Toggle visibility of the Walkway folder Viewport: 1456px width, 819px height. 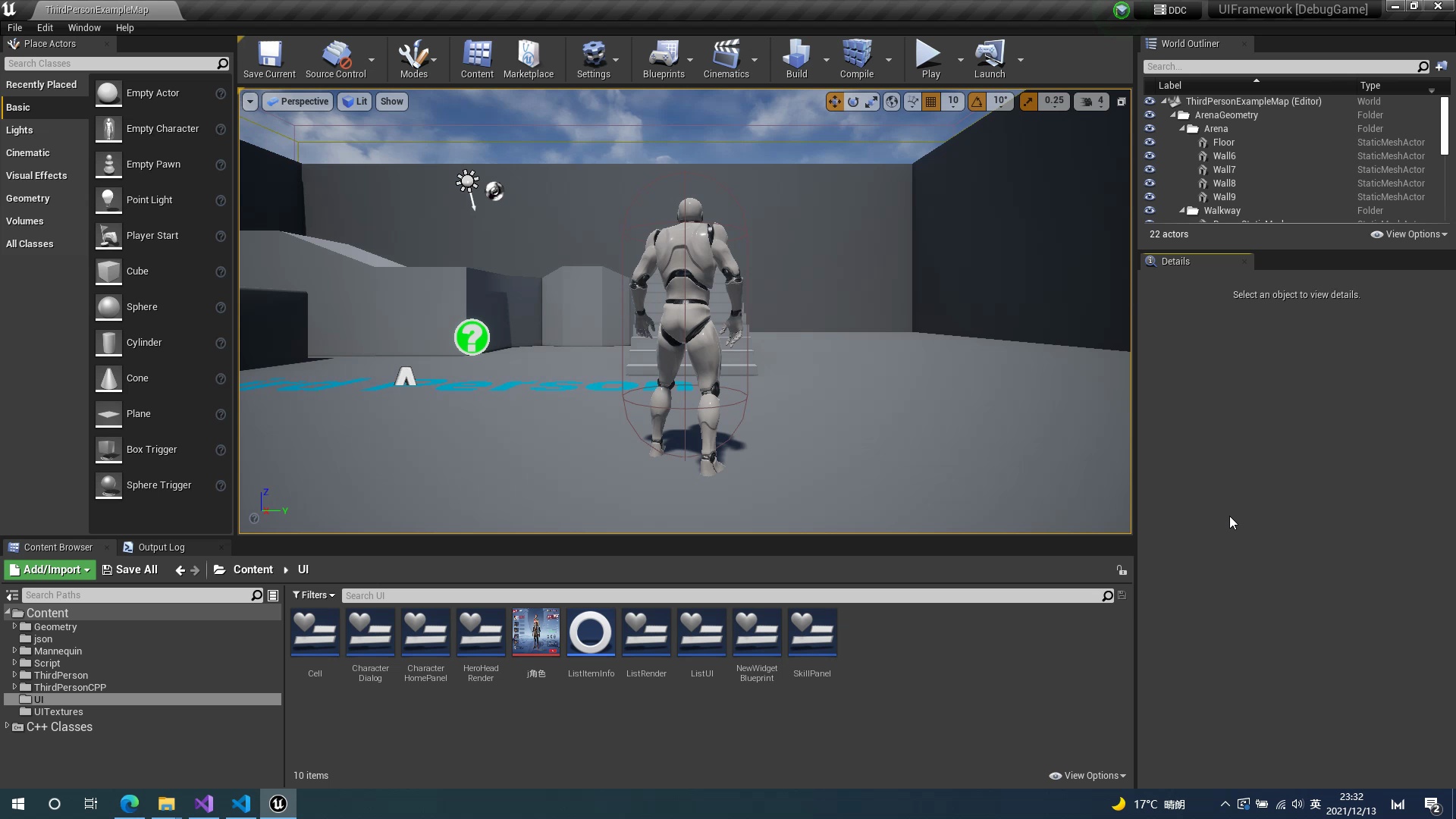[x=1150, y=211]
